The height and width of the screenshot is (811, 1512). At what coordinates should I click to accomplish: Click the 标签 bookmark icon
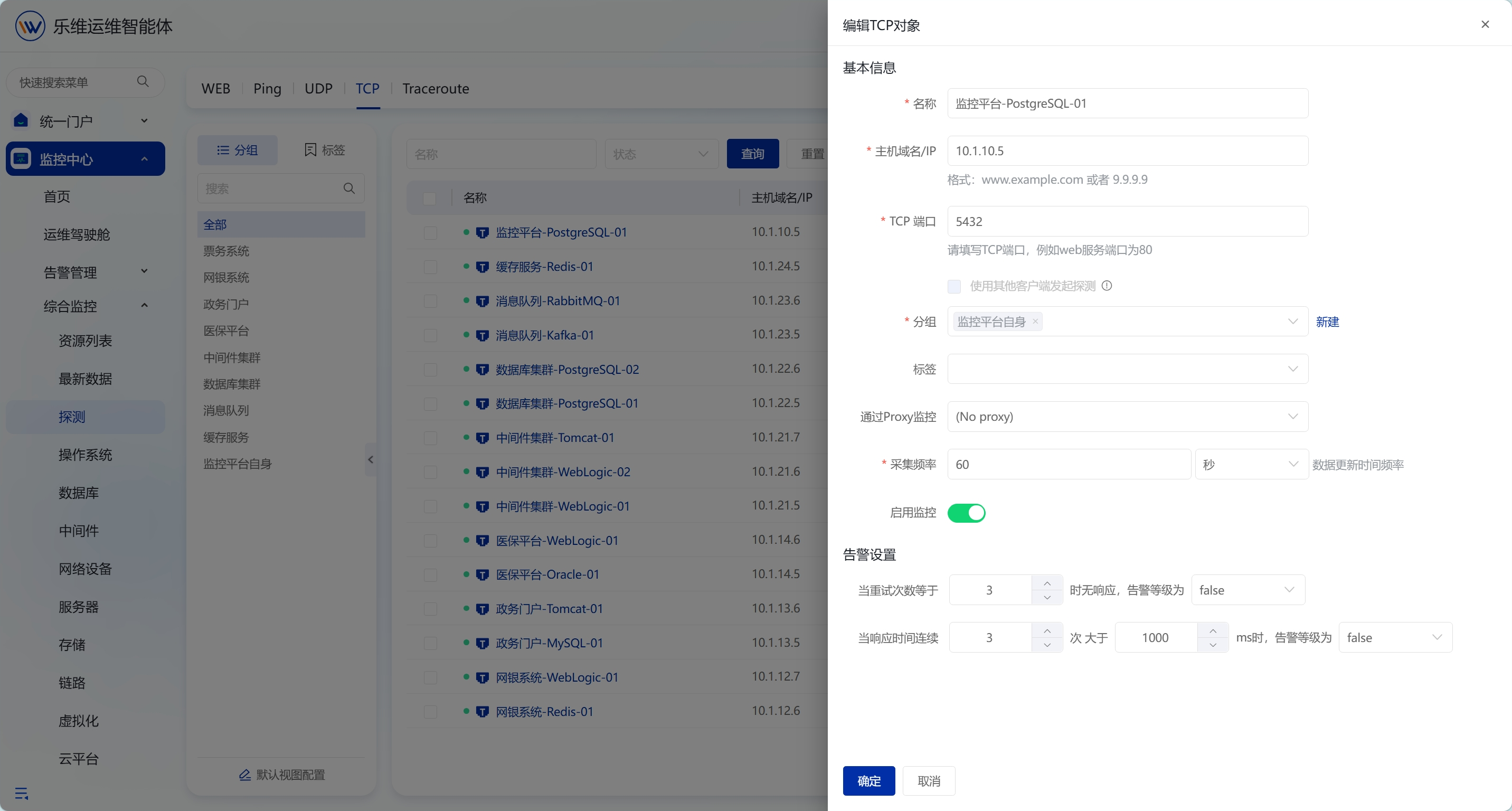(x=310, y=149)
